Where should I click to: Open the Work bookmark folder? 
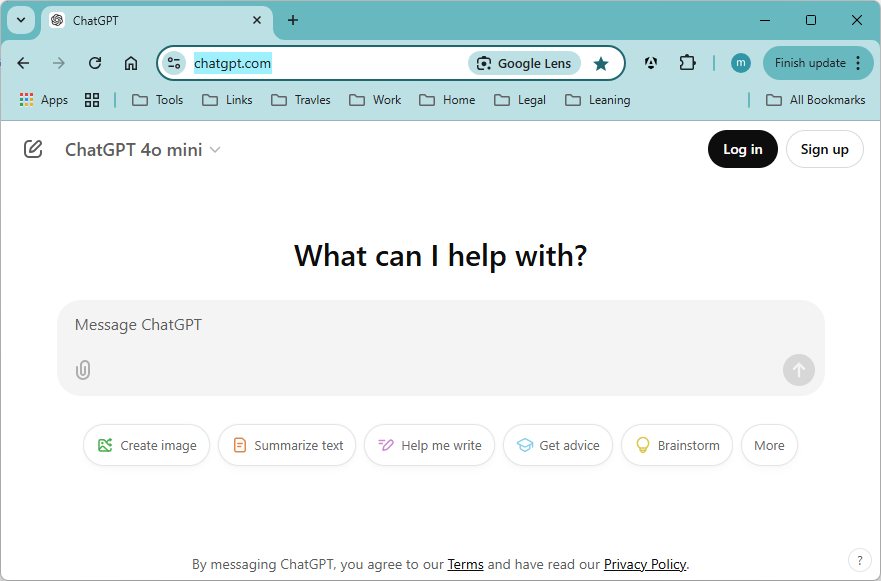pos(375,100)
